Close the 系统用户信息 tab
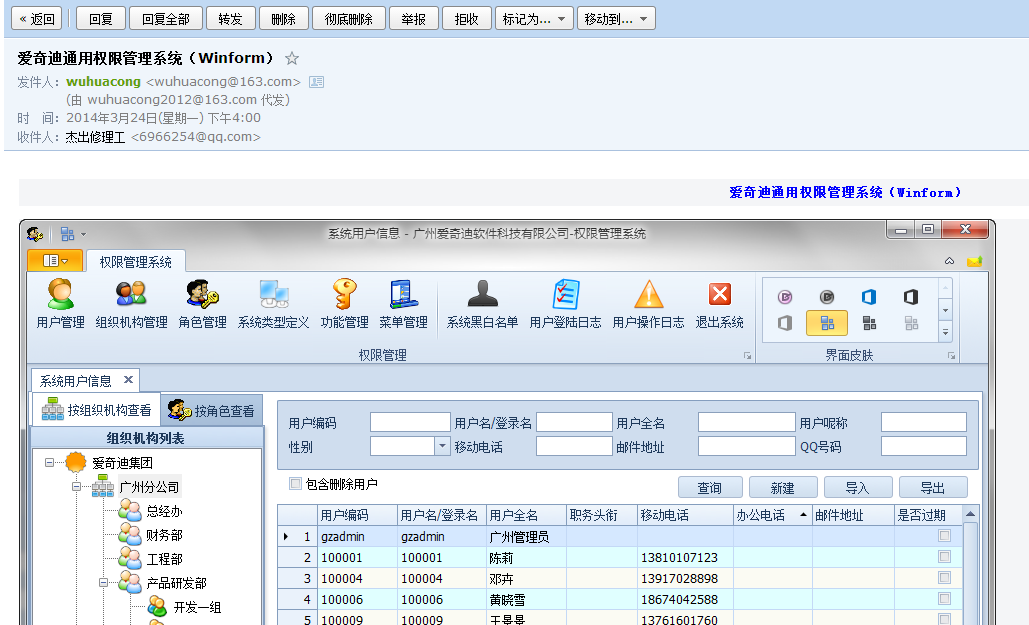Screen dimensions: 1029x625 click(129, 379)
